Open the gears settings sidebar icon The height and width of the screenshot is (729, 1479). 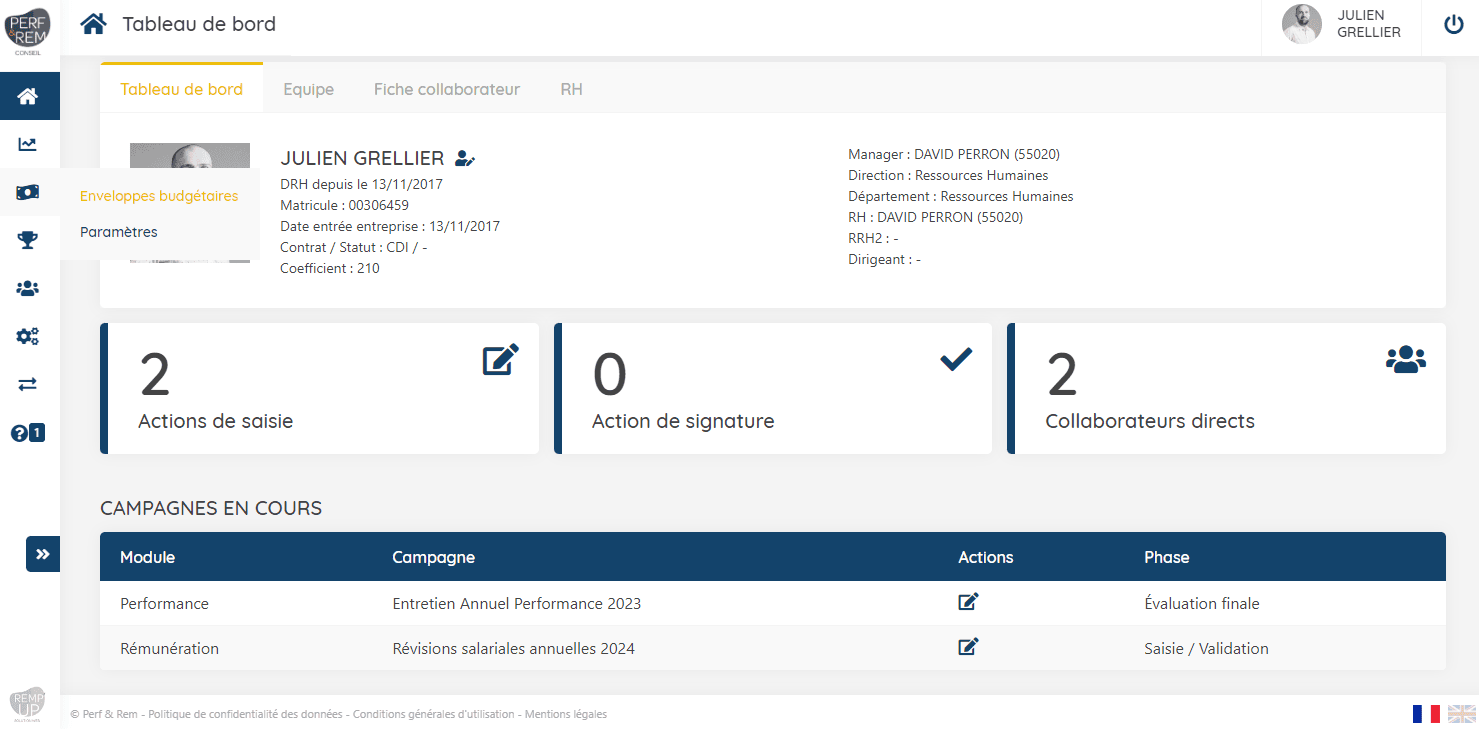point(28,336)
